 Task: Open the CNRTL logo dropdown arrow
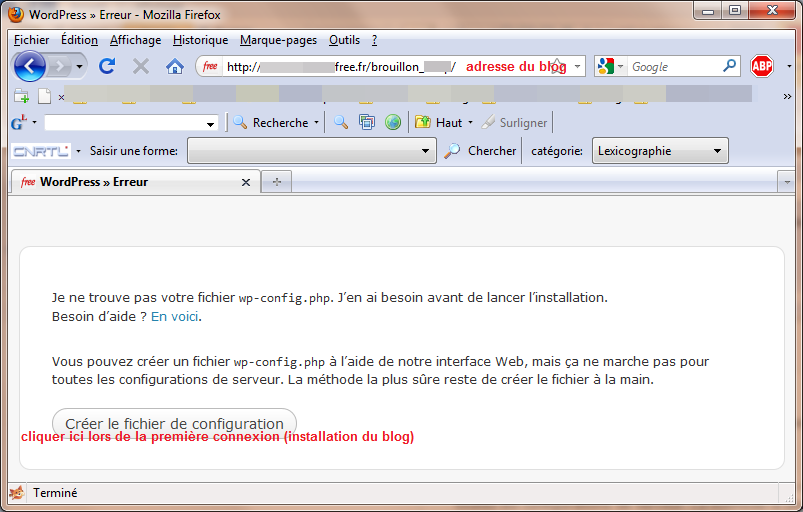(x=78, y=151)
